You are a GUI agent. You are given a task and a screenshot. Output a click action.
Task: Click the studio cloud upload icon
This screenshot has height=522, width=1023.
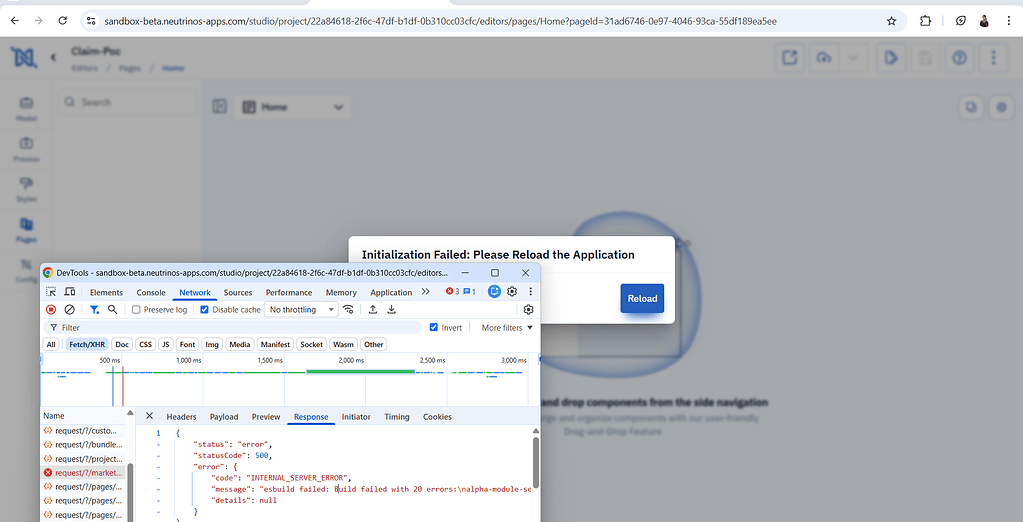[824, 58]
